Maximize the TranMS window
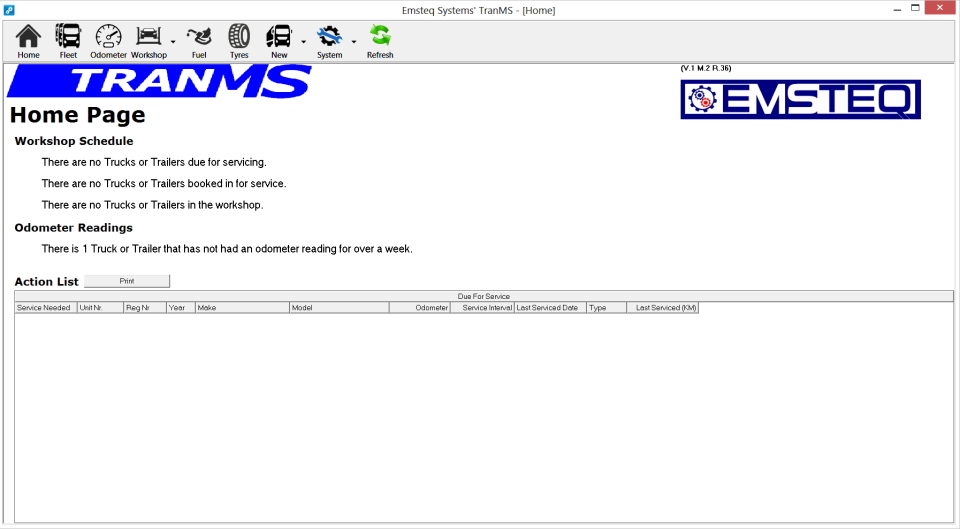The image size is (960, 529). [x=915, y=9]
